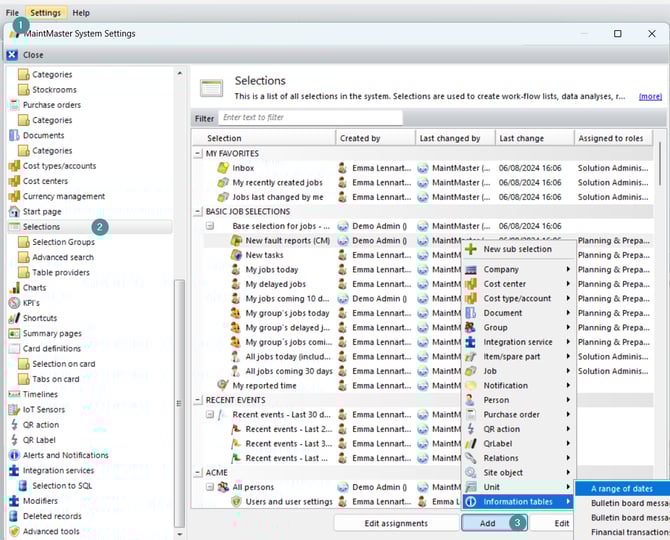
Task: Follow the [more] link
Action: coord(650,97)
